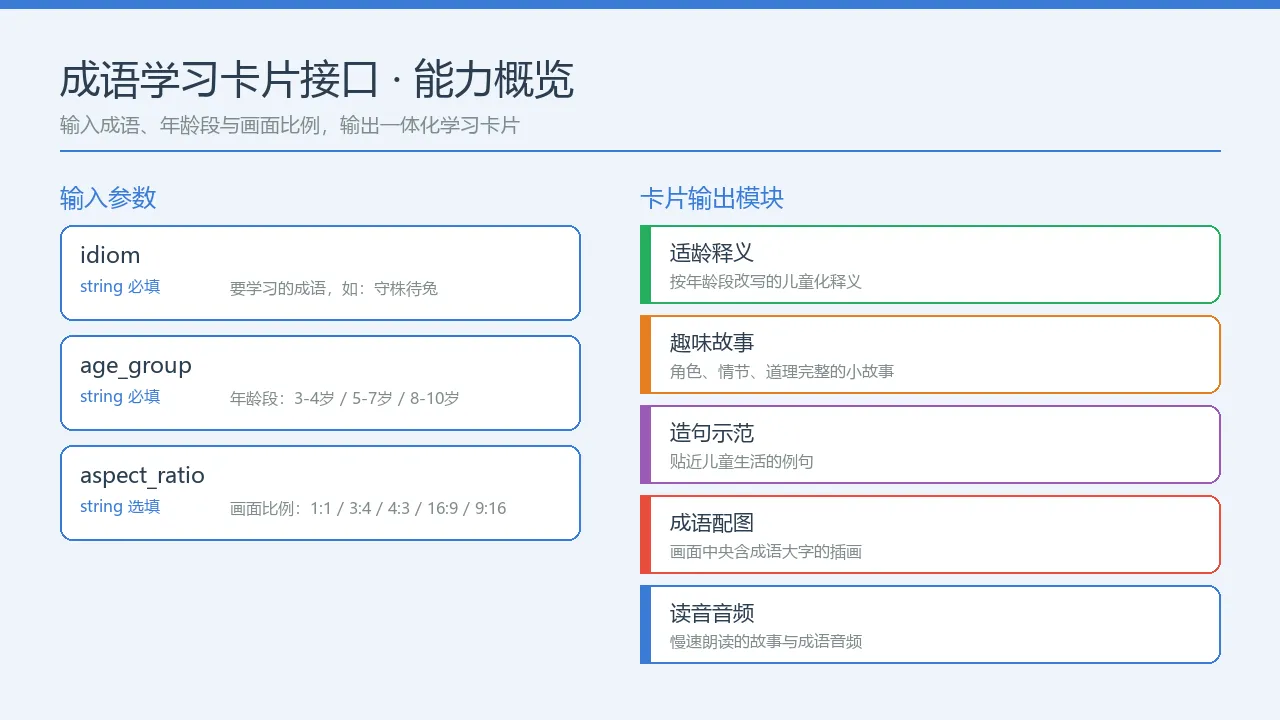This screenshot has height=720, width=1280.
Task: Click the 输入参数 section heading
Action: click(108, 198)
